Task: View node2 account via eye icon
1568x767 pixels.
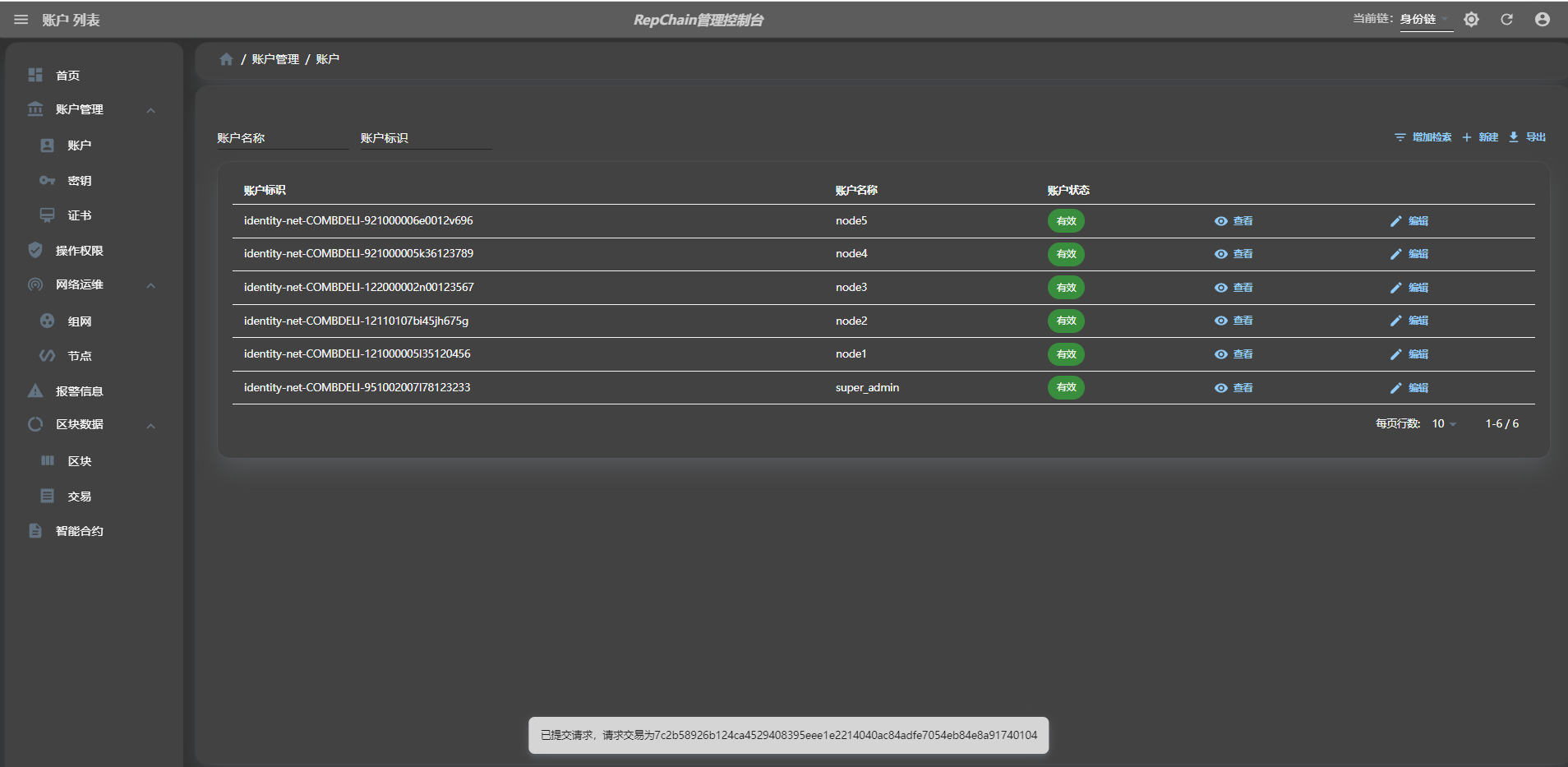Action: coord(1221,321)
